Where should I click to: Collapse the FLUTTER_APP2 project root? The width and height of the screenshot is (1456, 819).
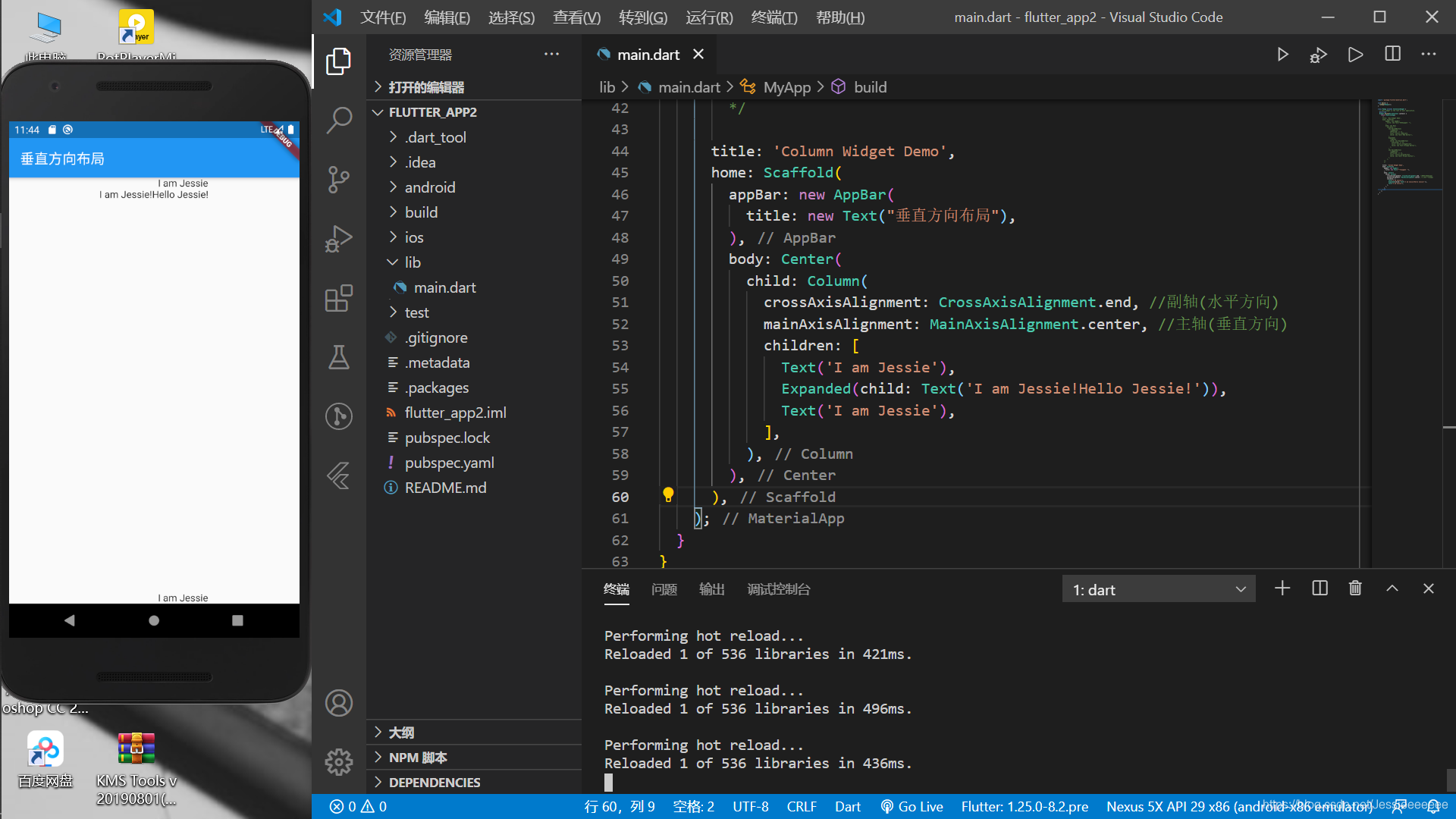(x=474, y=112)
